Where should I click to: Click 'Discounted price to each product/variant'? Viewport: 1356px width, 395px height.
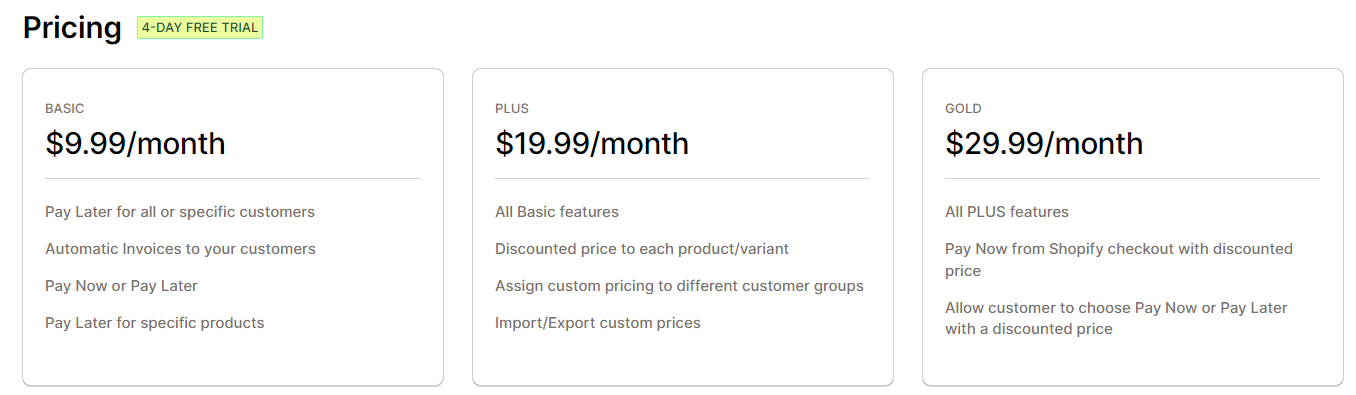pyautogui.click(x=642, y=249)
